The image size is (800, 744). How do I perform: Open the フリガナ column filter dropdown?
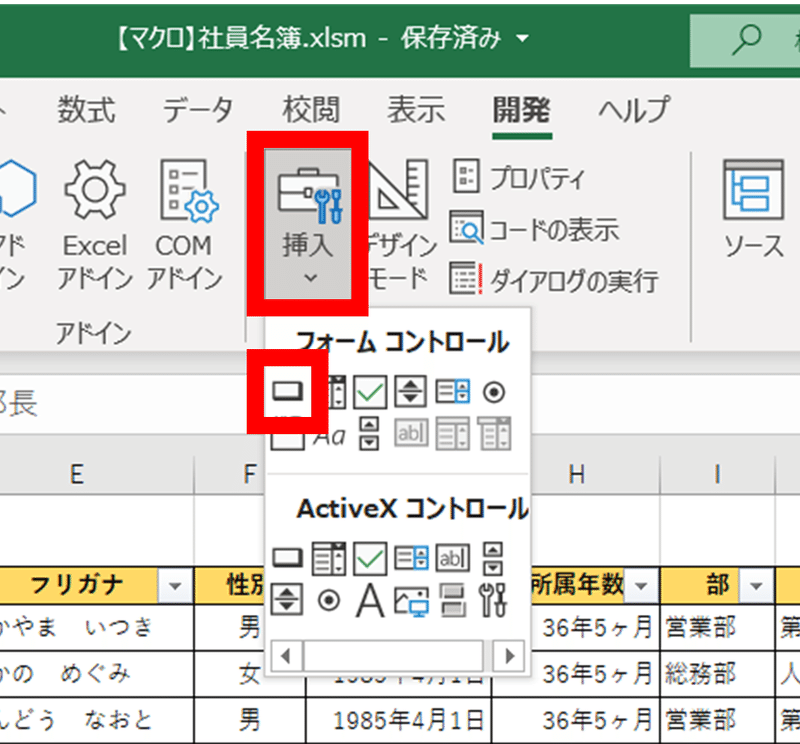coord(175,585)
